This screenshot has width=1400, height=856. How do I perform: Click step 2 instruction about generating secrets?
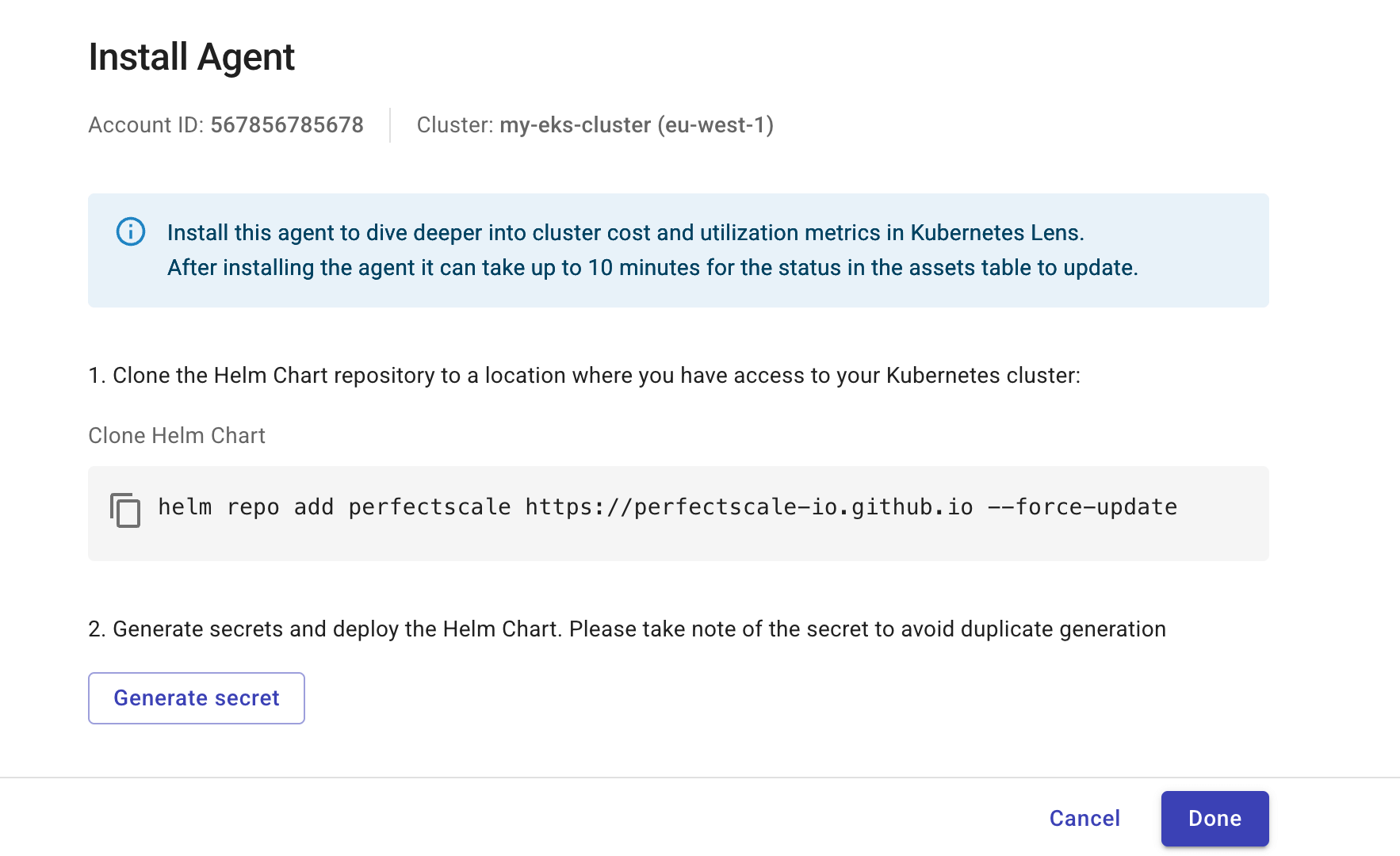pyautogui.click(x=626, y=629)
